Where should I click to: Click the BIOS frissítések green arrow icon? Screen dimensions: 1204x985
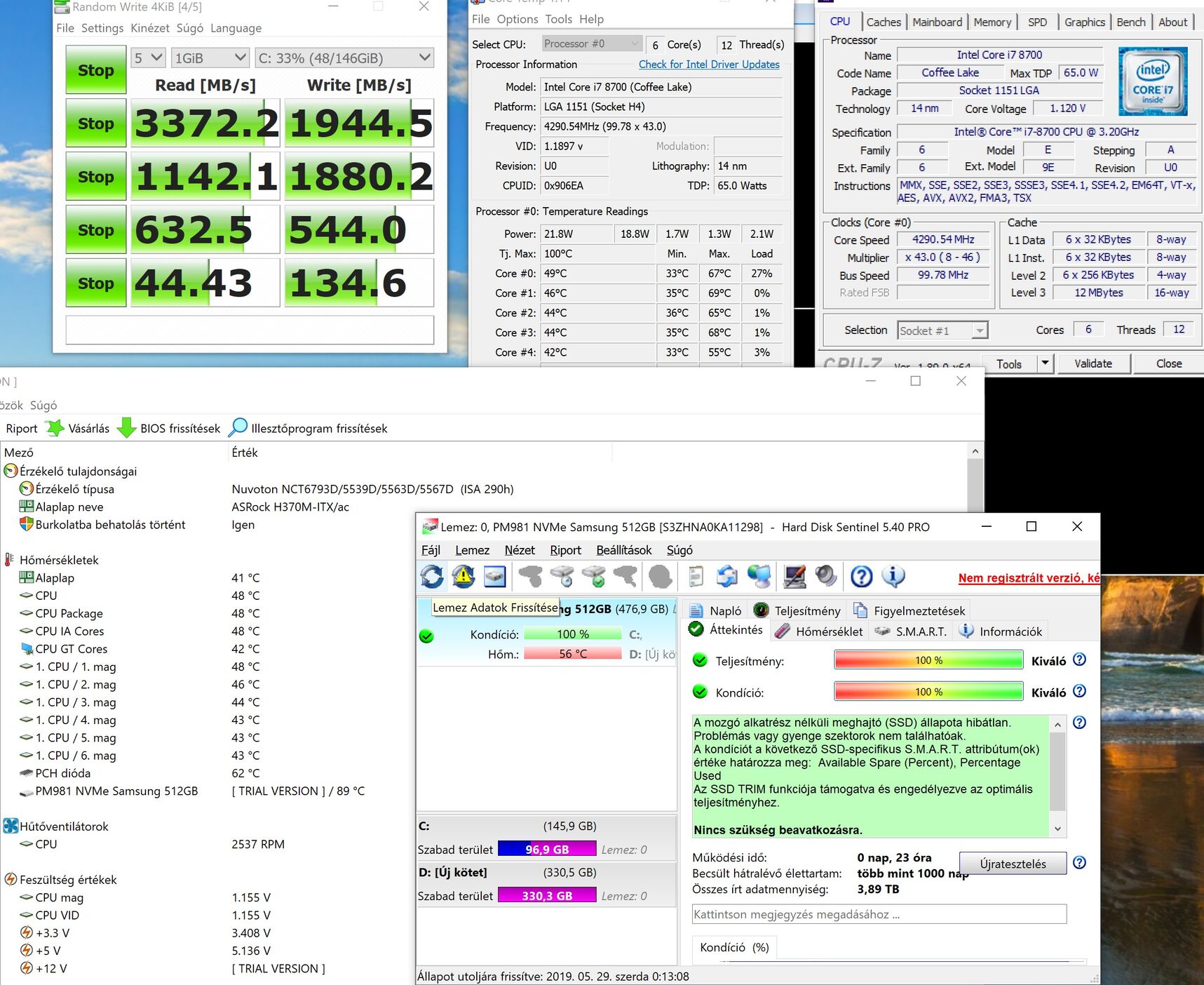click(x=127, y=428)
